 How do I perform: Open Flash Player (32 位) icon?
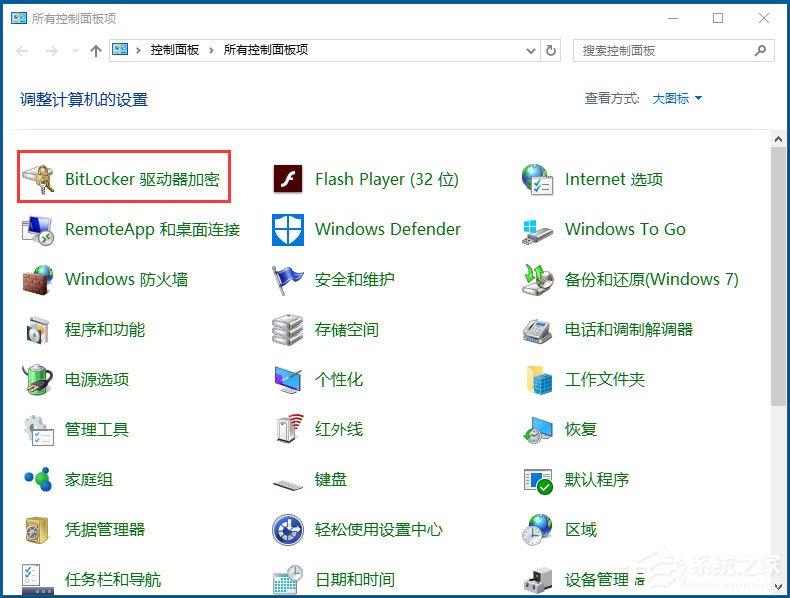(288, 180)
